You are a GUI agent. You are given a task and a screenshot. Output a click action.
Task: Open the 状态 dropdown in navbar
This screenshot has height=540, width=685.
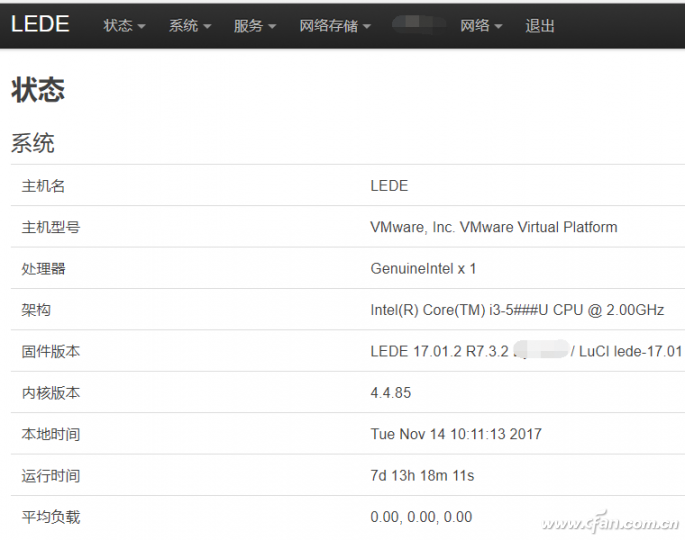[124, 26]
